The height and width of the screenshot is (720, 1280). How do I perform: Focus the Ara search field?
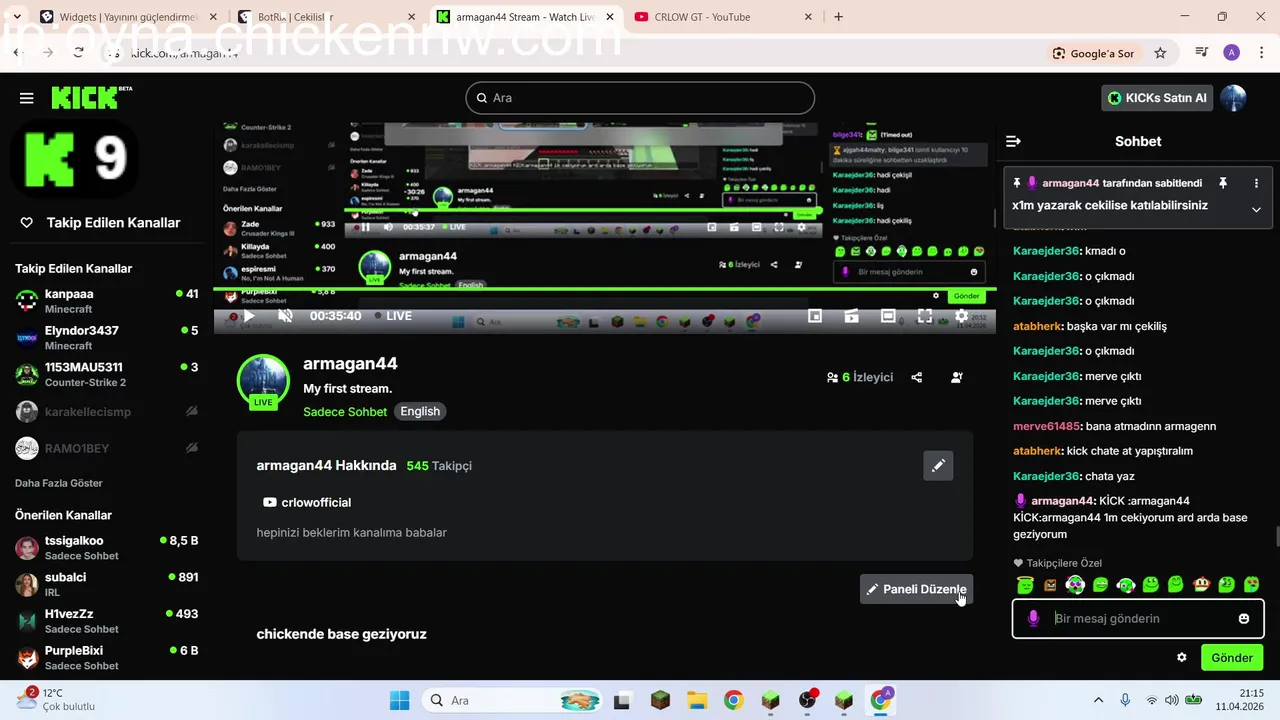640,98
